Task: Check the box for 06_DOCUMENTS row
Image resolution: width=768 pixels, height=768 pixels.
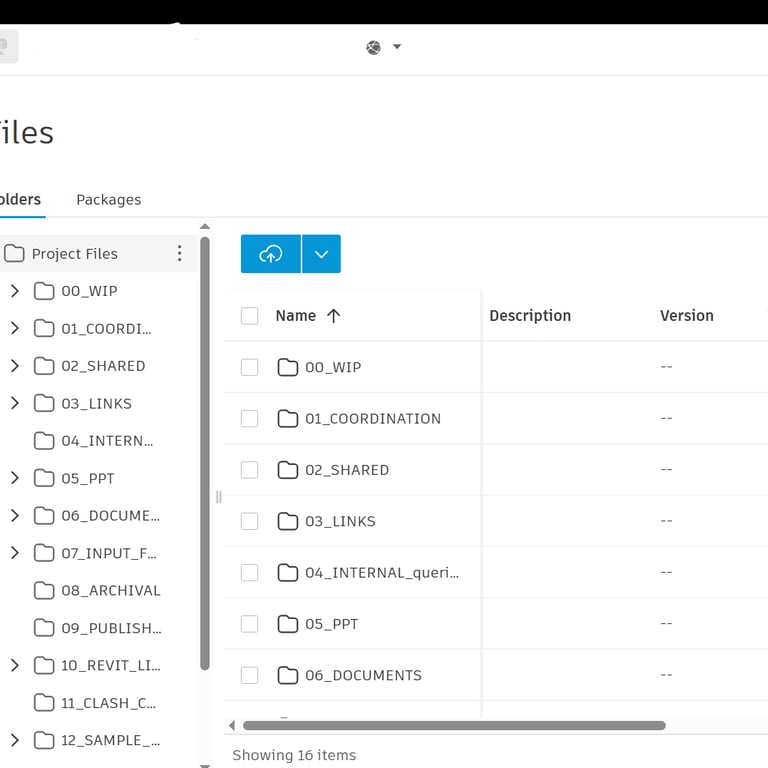Action: (x=250, y=675)
